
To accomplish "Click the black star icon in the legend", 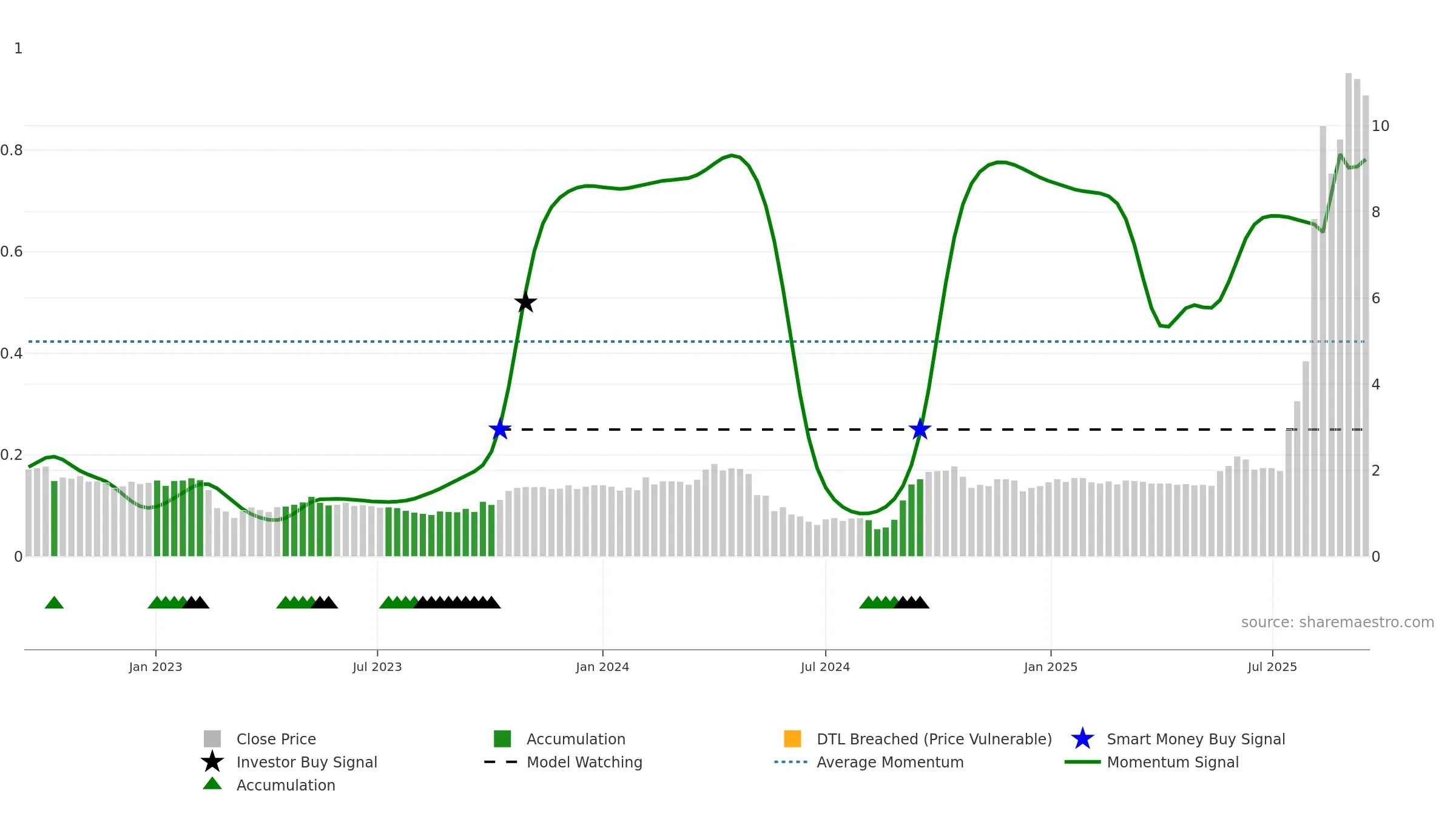I will [212, 762].
